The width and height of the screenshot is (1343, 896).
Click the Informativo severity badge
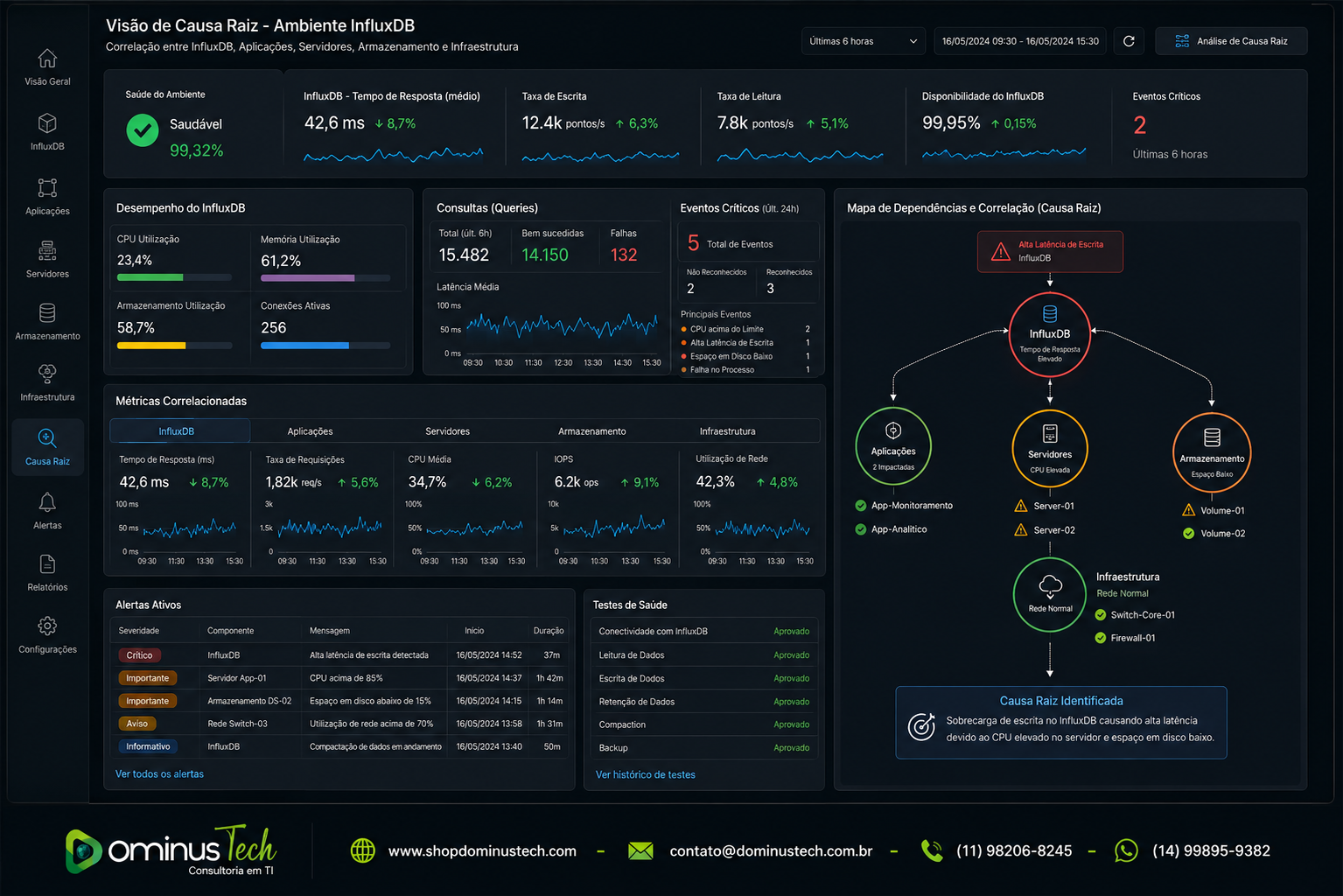pyautogui.click(x=147, y=746)
